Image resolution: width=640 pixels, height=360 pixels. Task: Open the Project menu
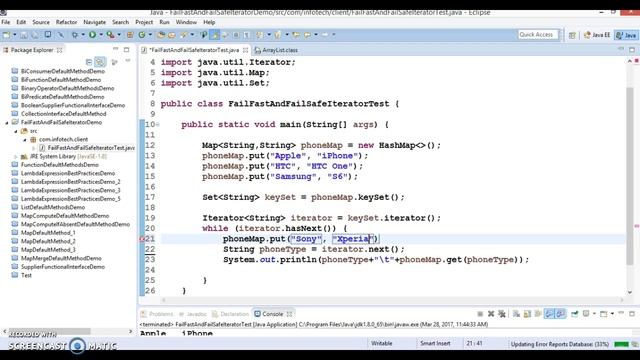click(x=144, y=22)
